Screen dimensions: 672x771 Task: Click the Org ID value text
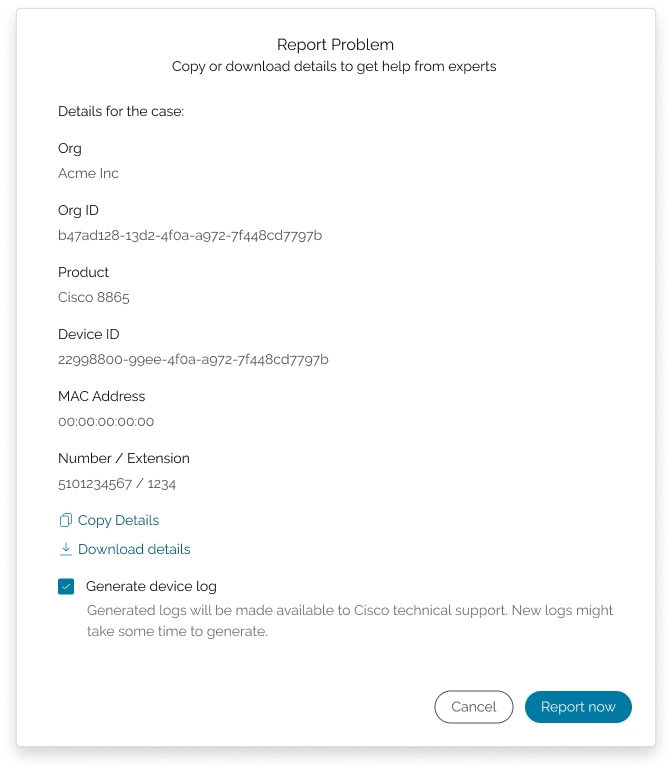190,236
